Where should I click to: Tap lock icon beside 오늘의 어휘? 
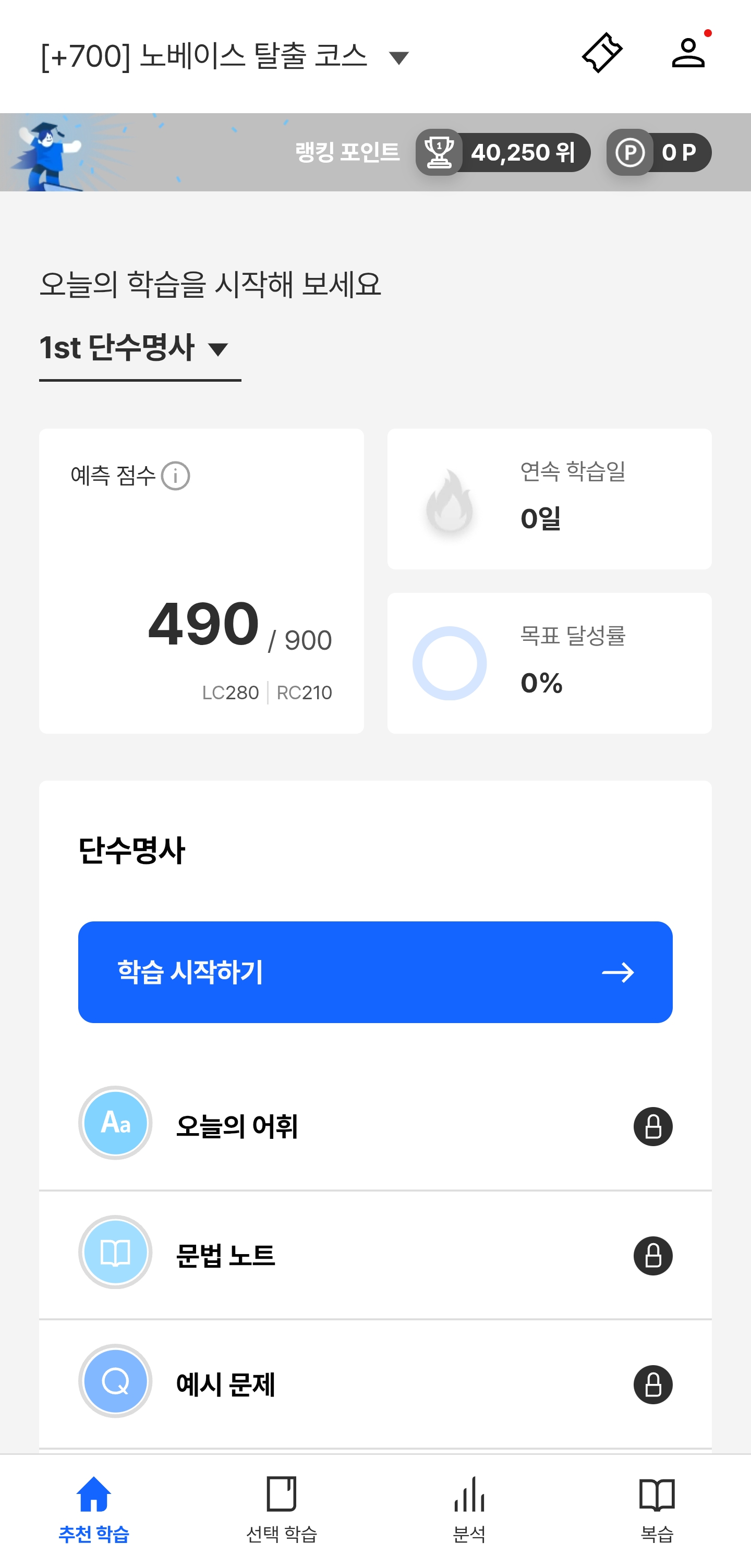[652, 1126]
